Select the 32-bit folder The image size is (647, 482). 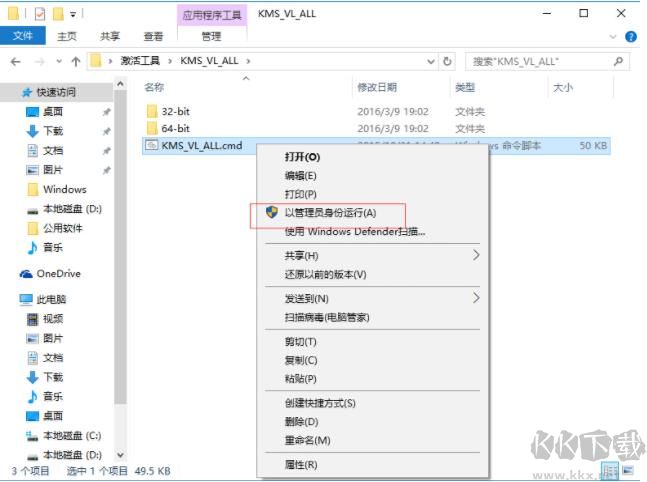coord(175,111)
